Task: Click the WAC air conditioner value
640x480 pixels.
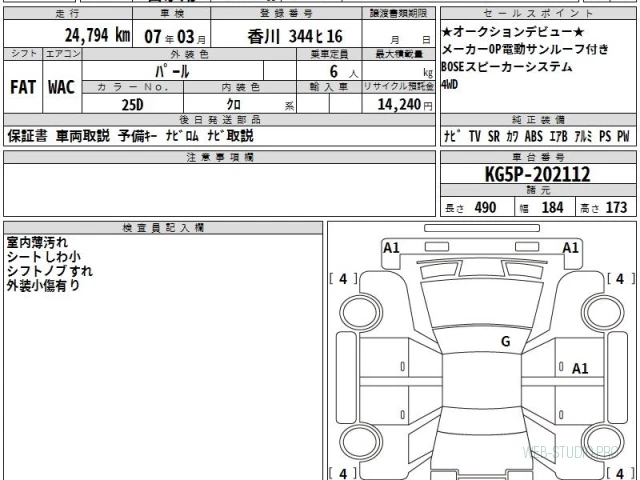Action: tap(62, 87)
